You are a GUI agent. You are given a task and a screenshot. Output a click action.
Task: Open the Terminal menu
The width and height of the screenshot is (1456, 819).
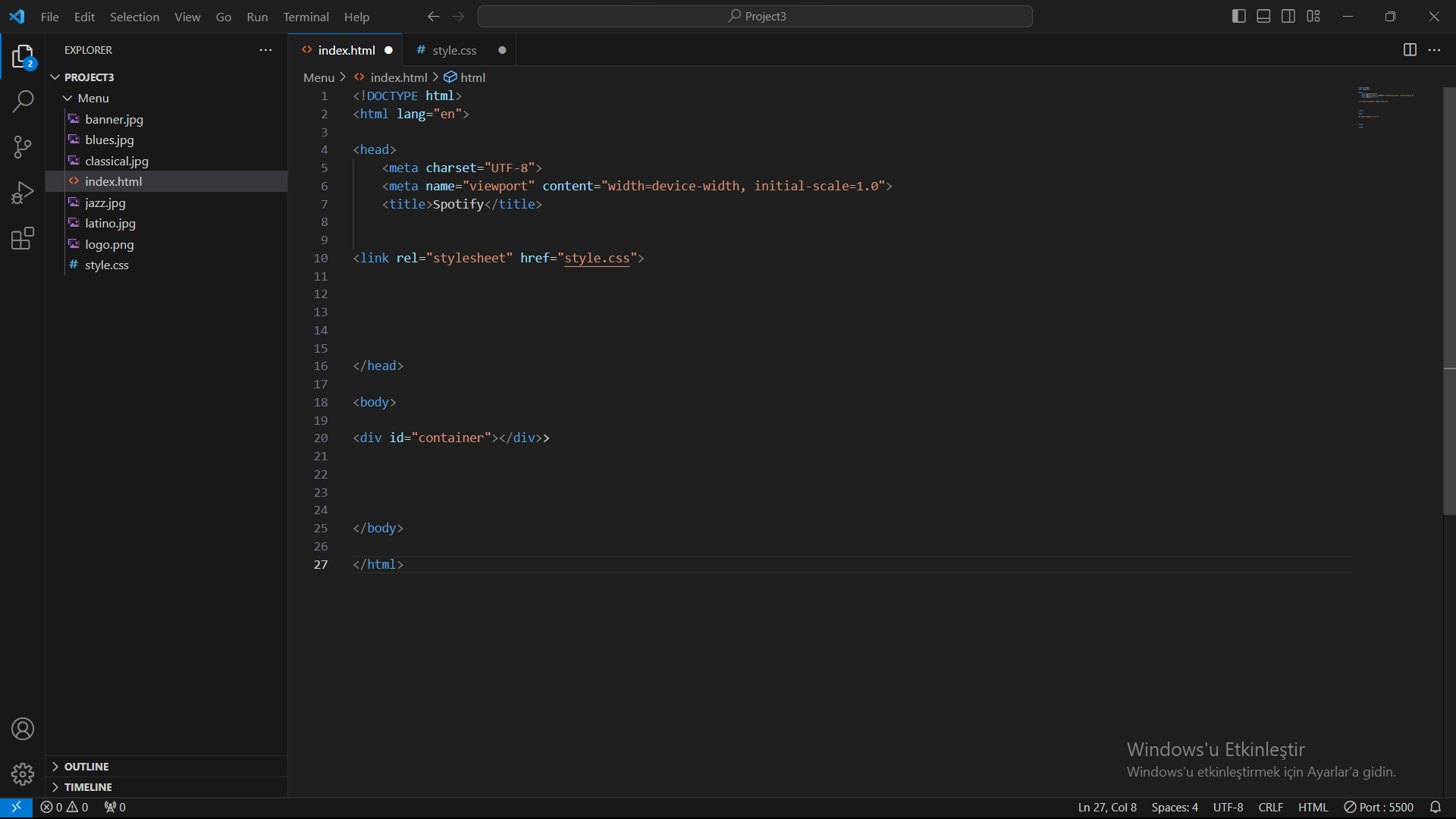pyautogui.click(x=306, y=17)
